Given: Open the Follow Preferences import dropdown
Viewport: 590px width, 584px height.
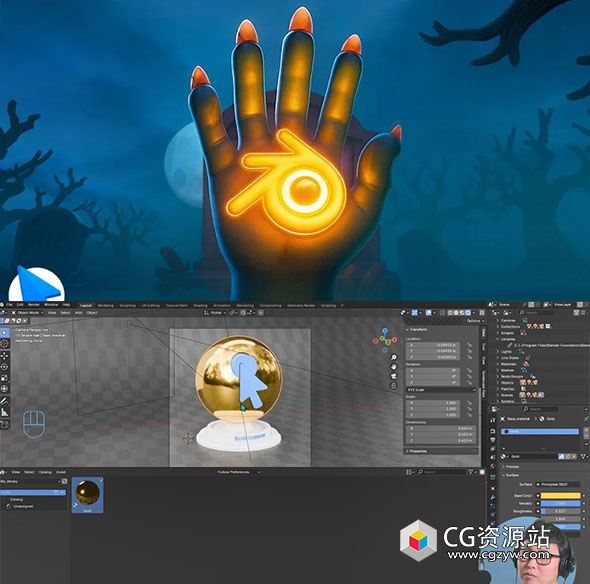Looking at the screenshot, I should pos(239,472).
